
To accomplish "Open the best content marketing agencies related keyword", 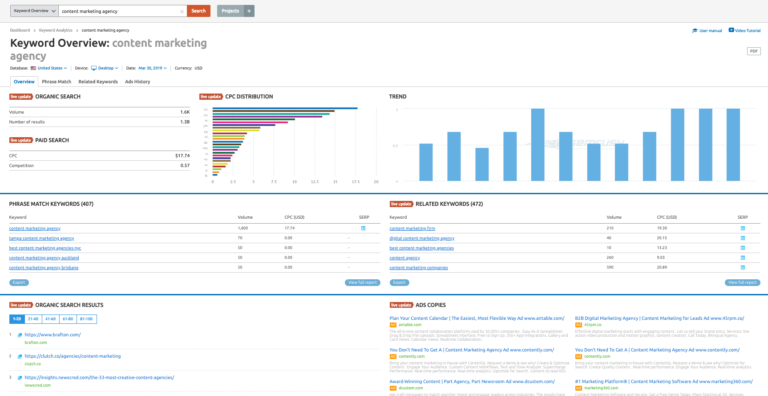I will coord(422,248).
